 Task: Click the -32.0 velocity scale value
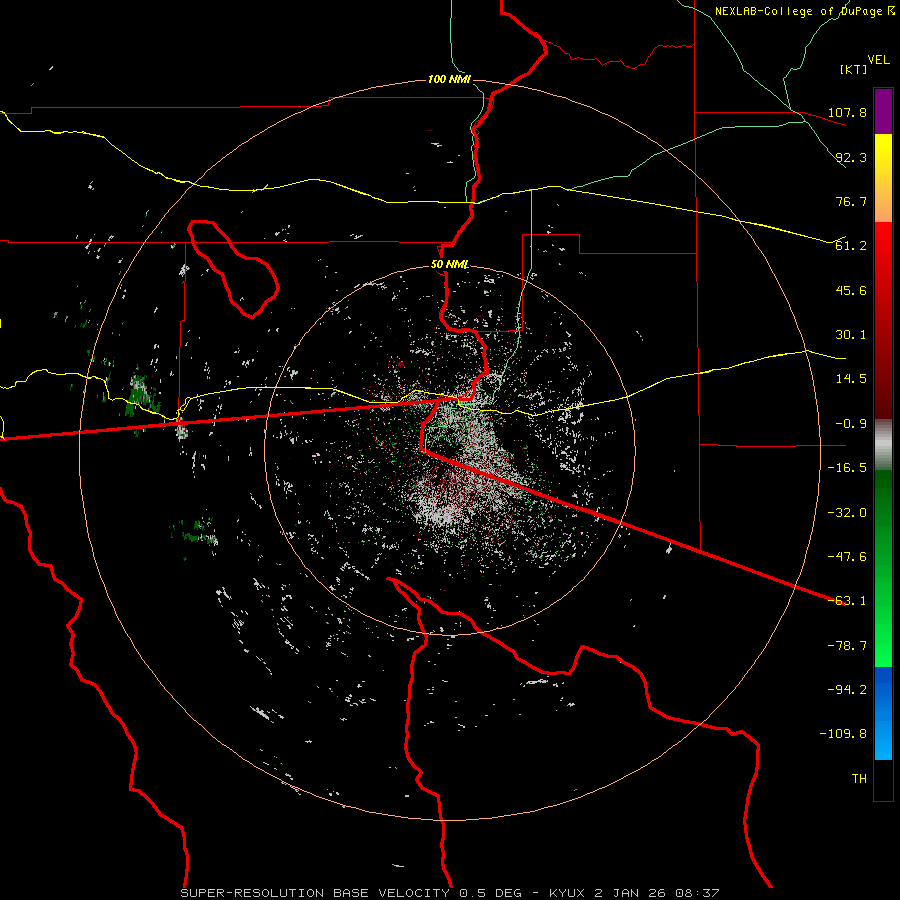[x=847, y=513]
